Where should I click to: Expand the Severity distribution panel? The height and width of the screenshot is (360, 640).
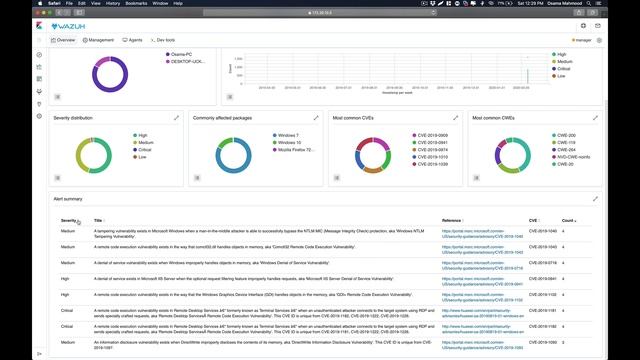tap(176, 118)
